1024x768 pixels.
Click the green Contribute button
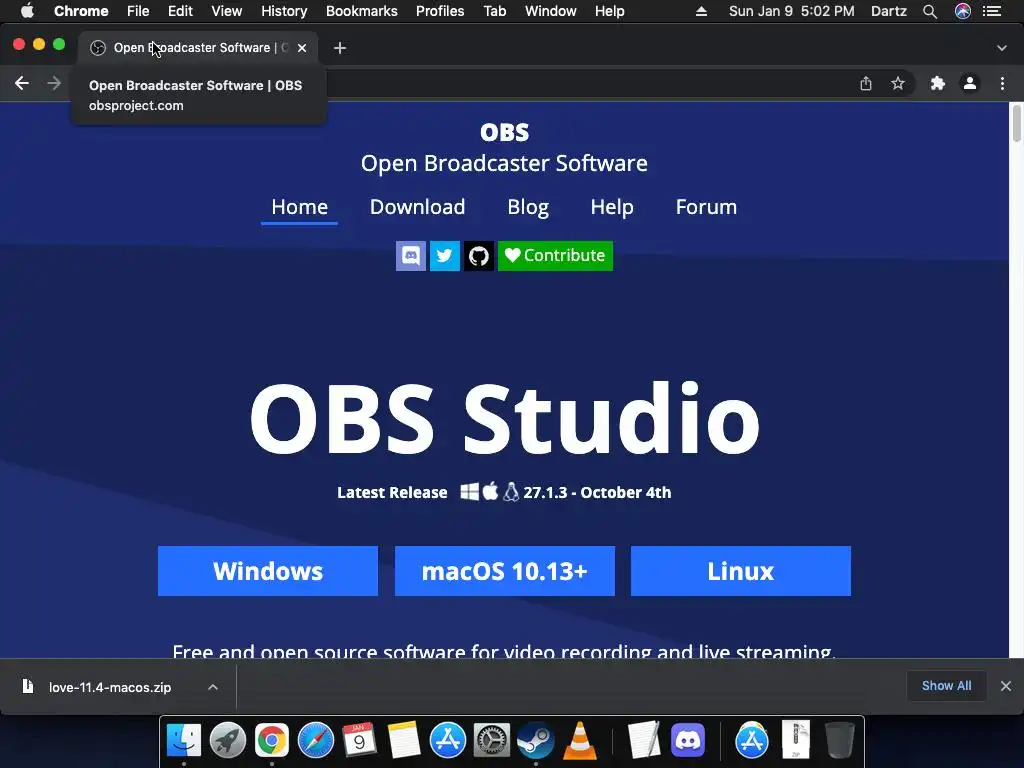point(555,255)
